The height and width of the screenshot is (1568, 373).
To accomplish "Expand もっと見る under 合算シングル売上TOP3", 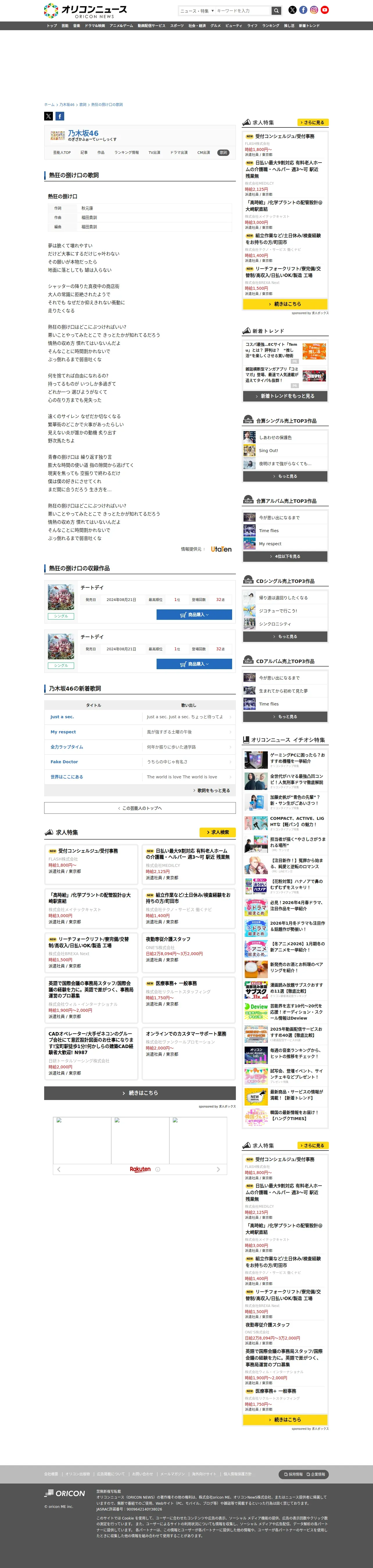I will (x=285, y=476).
